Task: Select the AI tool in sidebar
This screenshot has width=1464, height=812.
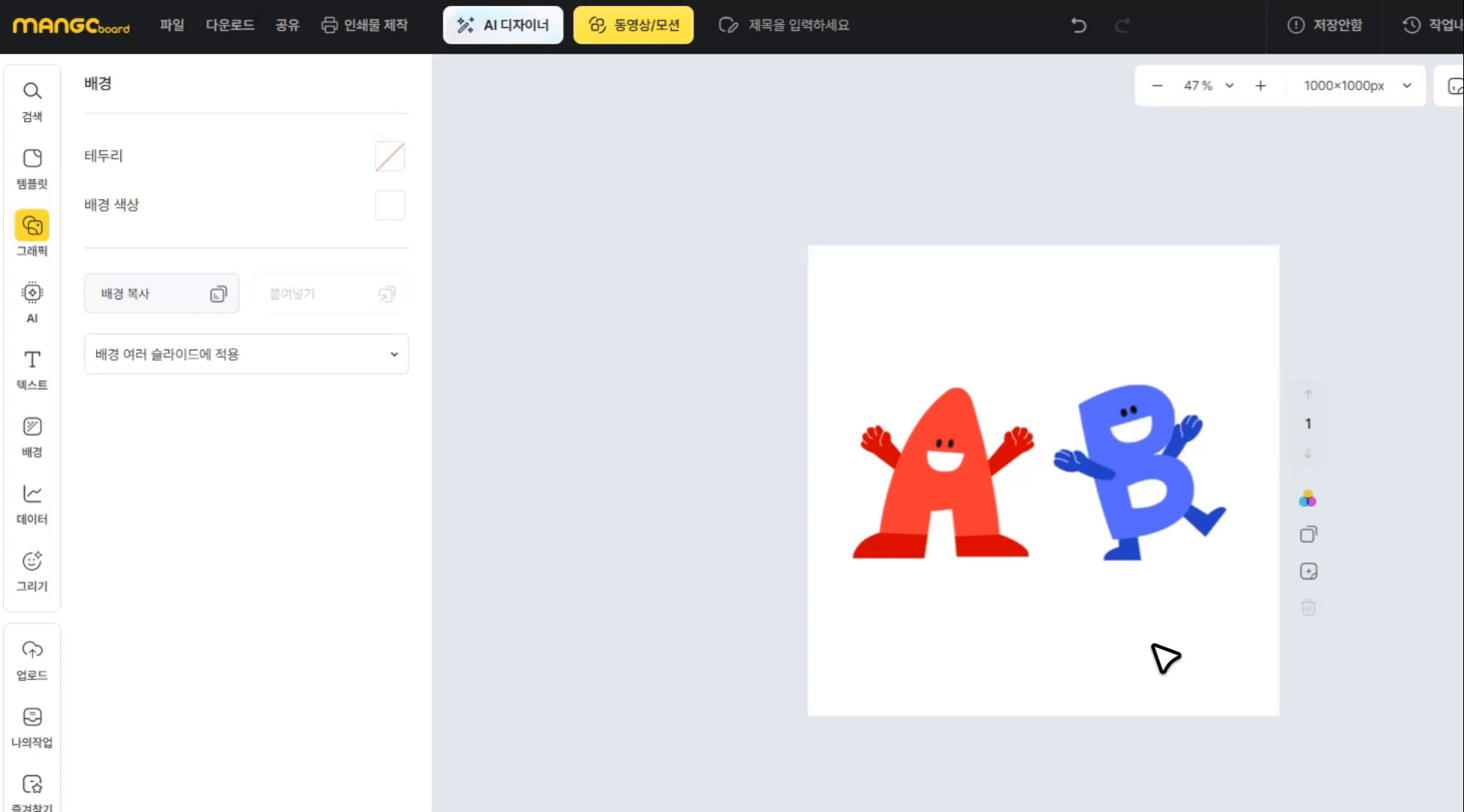Action: click(32, 301)
